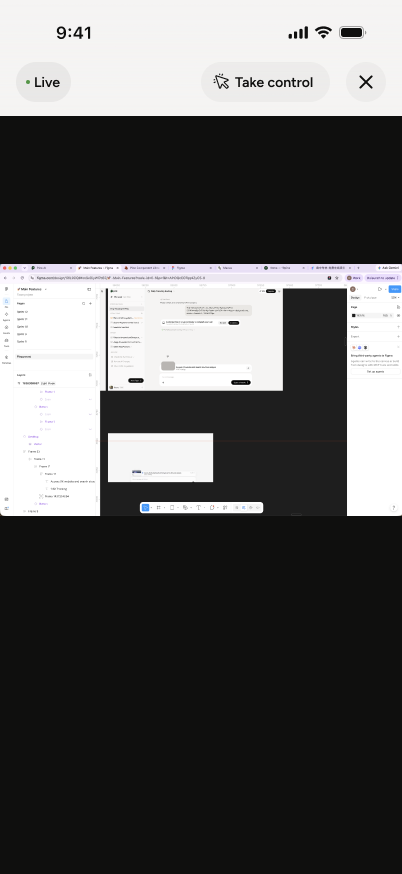
Task: Click the Ask Gemini button in Chrome
Action: [388, 268]
